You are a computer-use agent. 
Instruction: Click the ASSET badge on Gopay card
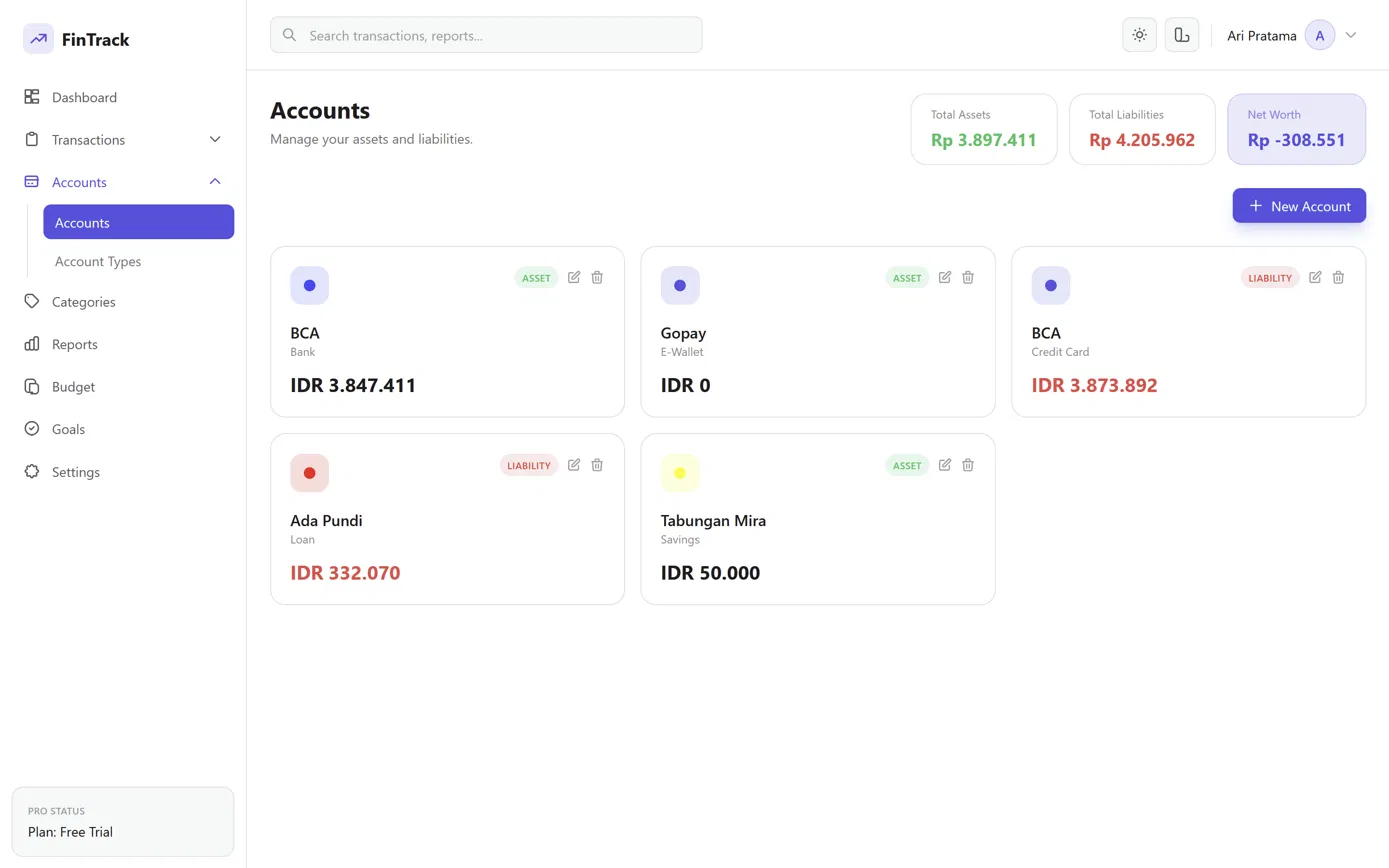(907, 278)
